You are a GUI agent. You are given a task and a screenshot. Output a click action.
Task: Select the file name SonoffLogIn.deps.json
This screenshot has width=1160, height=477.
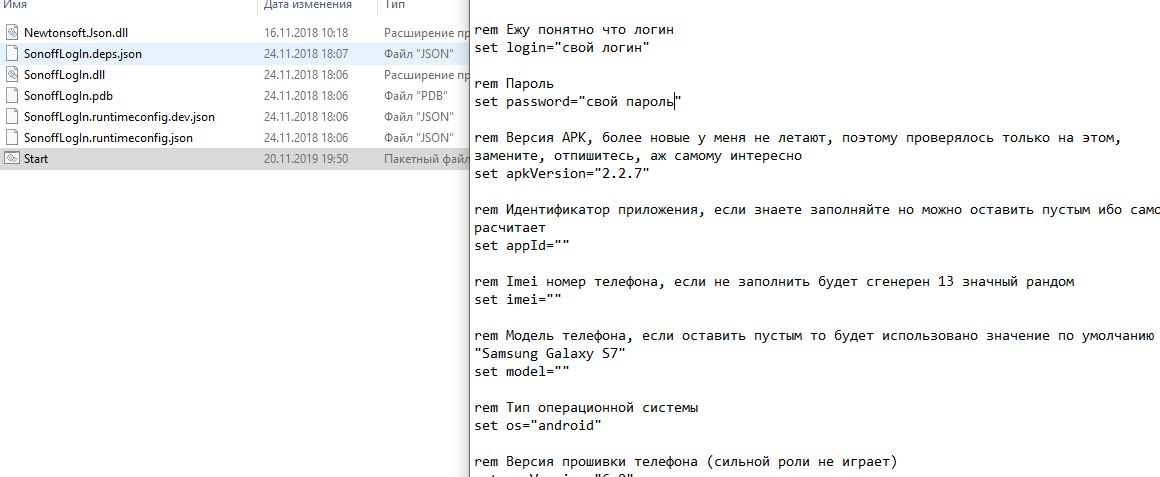coord(83,53)
